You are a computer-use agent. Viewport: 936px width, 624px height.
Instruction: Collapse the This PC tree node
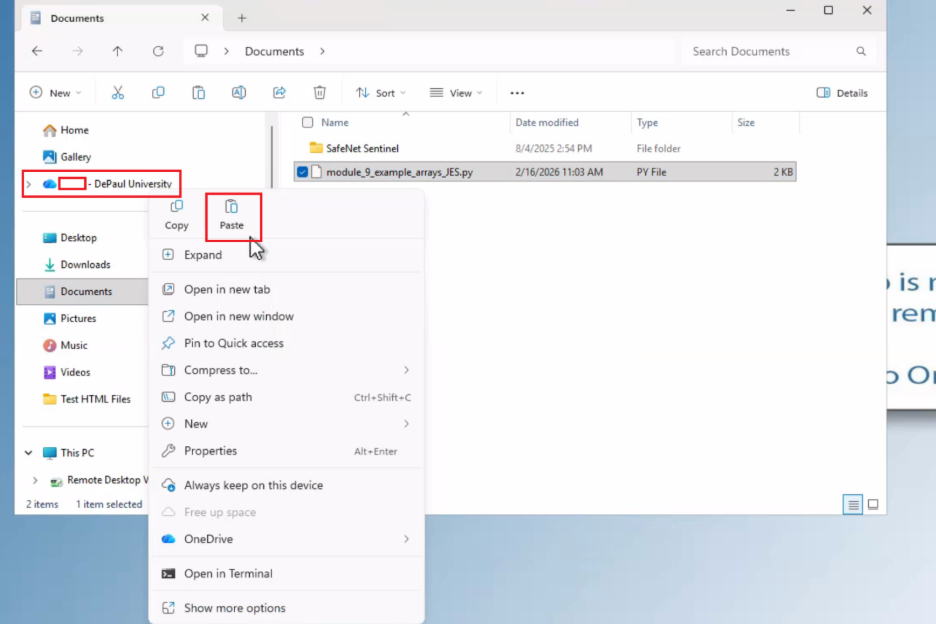click(x=29, y=453)
